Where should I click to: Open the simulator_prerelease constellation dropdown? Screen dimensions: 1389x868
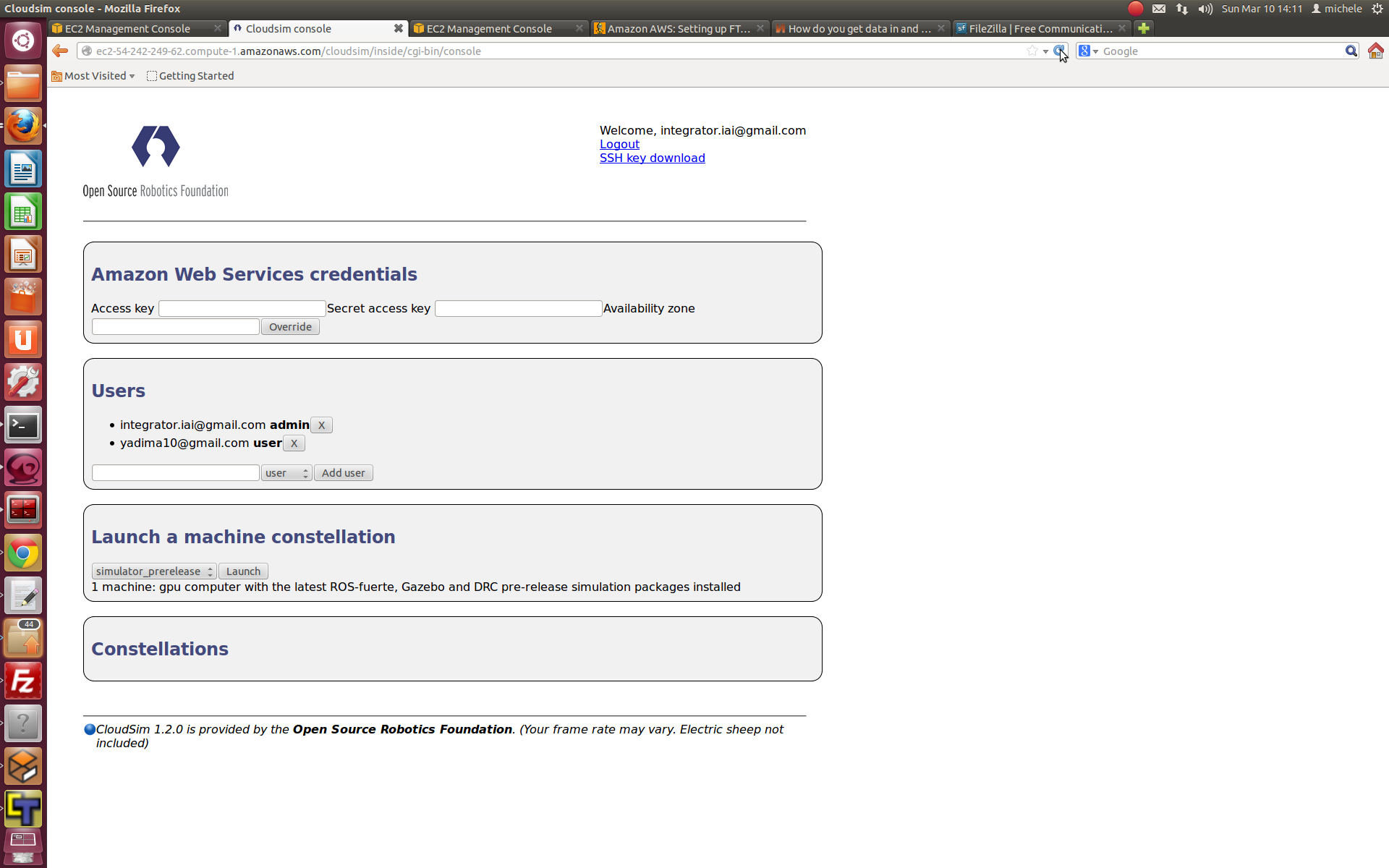point(153,571)
